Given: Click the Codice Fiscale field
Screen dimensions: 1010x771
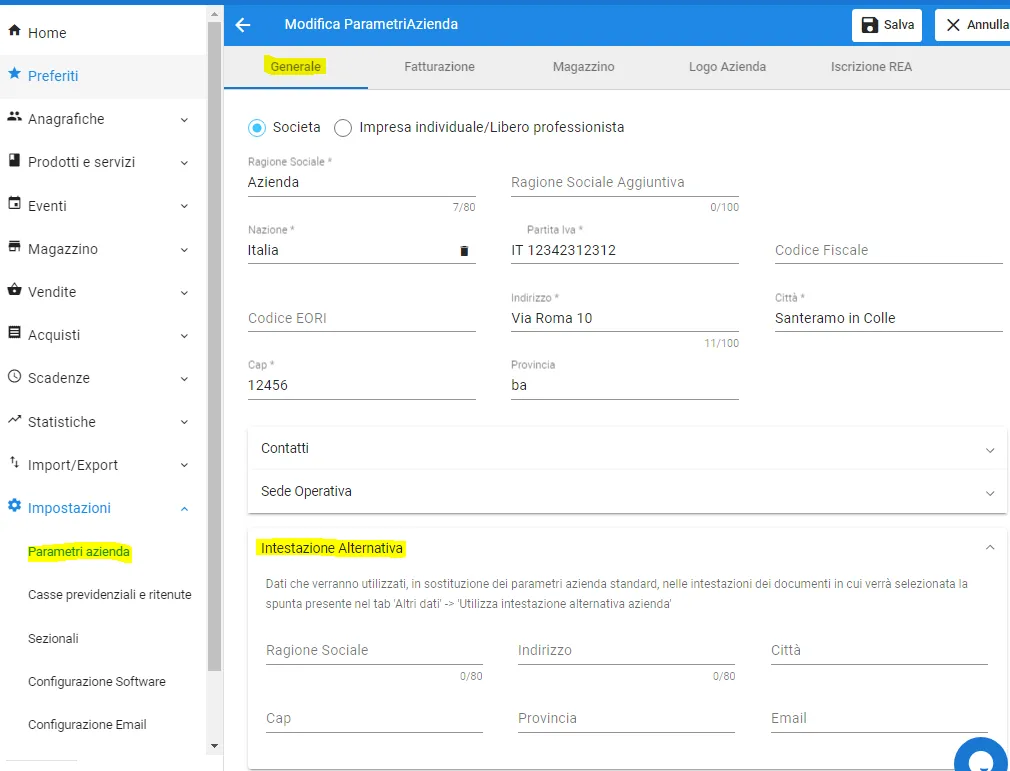Looking at the screenshot, I should pos(889,251).
